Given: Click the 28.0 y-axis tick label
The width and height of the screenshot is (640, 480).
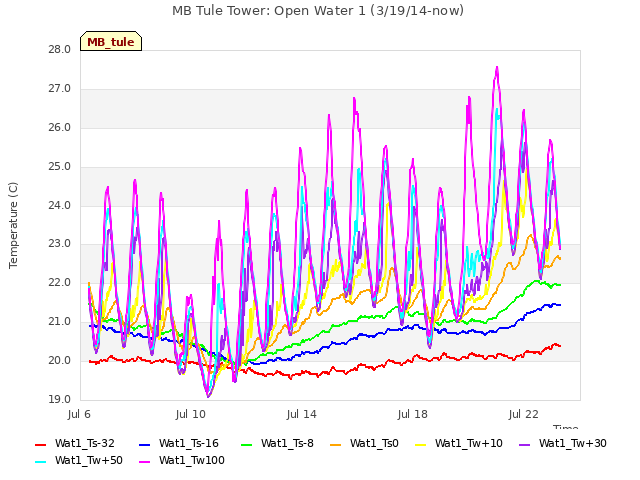Looking at the screenshot, I should point(59,50).
